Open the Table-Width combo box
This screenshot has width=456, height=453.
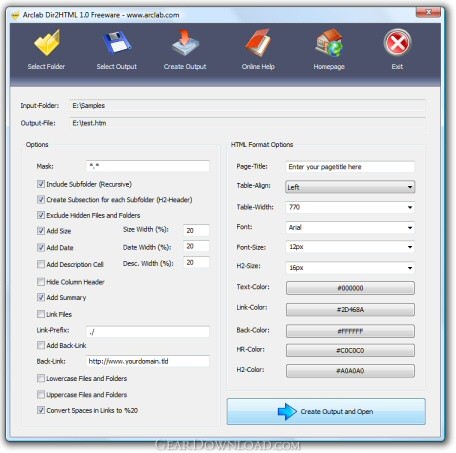[x=350, y=207]
